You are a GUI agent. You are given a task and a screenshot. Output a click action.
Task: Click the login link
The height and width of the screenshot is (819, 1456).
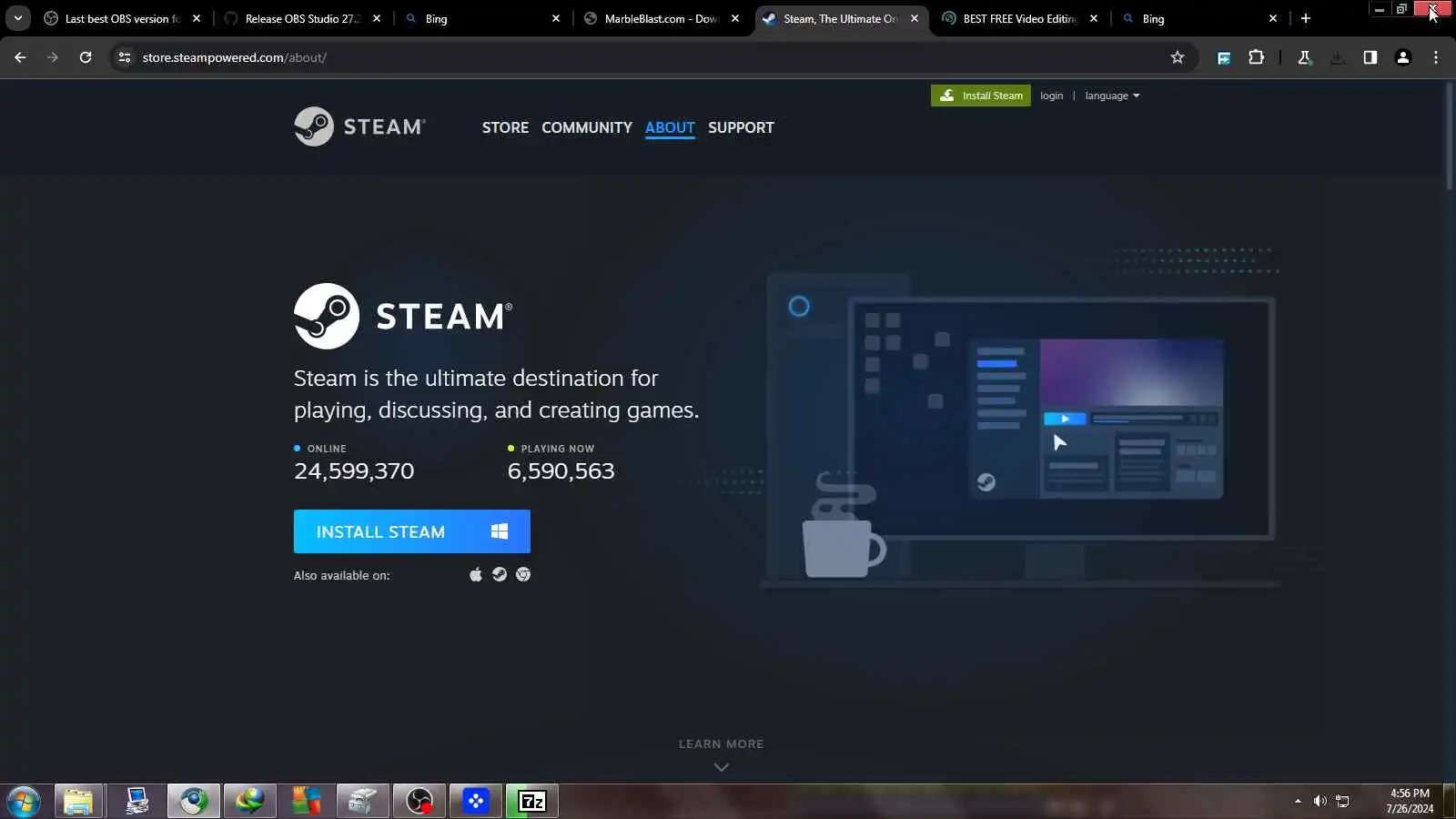[1051, 96]
